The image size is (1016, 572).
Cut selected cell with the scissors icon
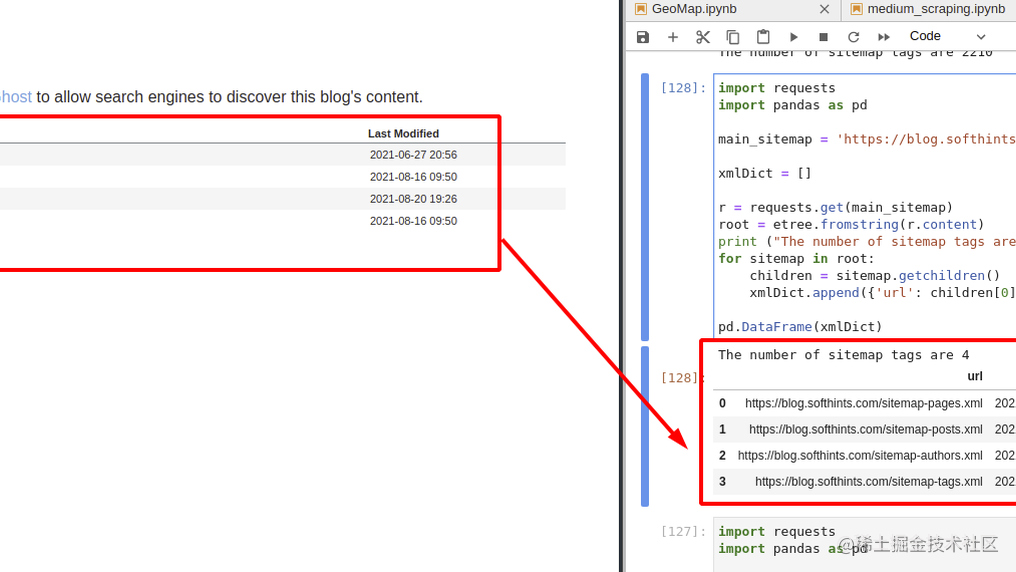tap(703, 37)
